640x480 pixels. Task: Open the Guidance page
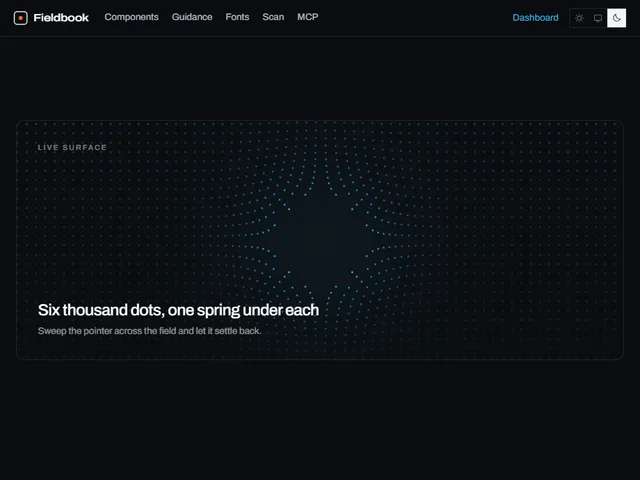click(192, 17)
